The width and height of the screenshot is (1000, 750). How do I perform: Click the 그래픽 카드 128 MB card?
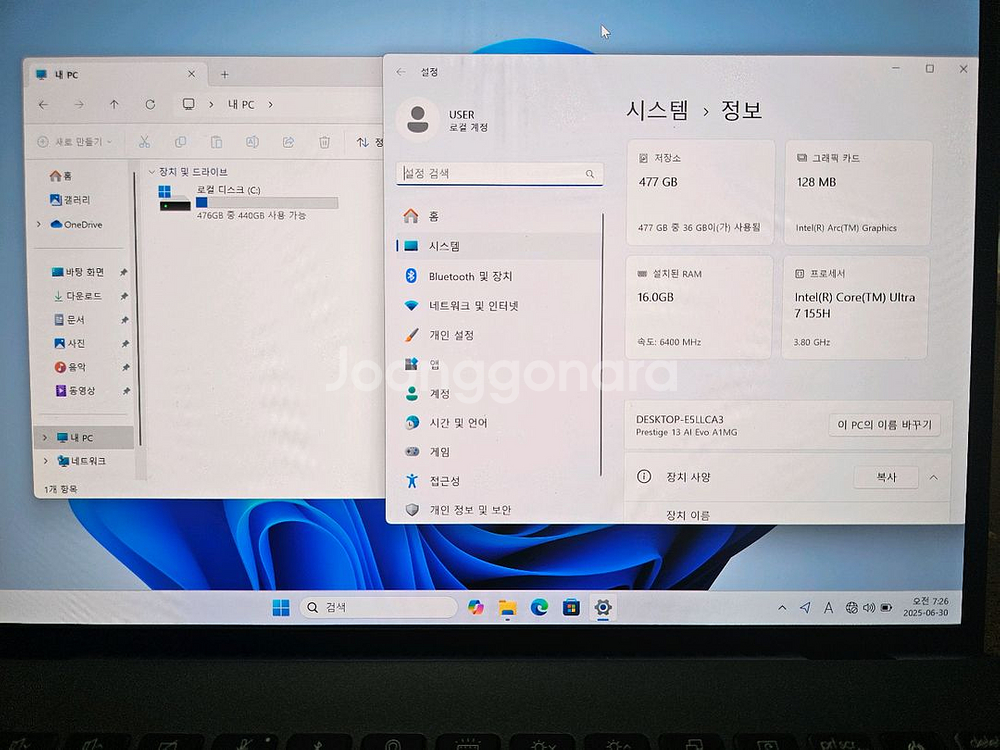point(858,193)
